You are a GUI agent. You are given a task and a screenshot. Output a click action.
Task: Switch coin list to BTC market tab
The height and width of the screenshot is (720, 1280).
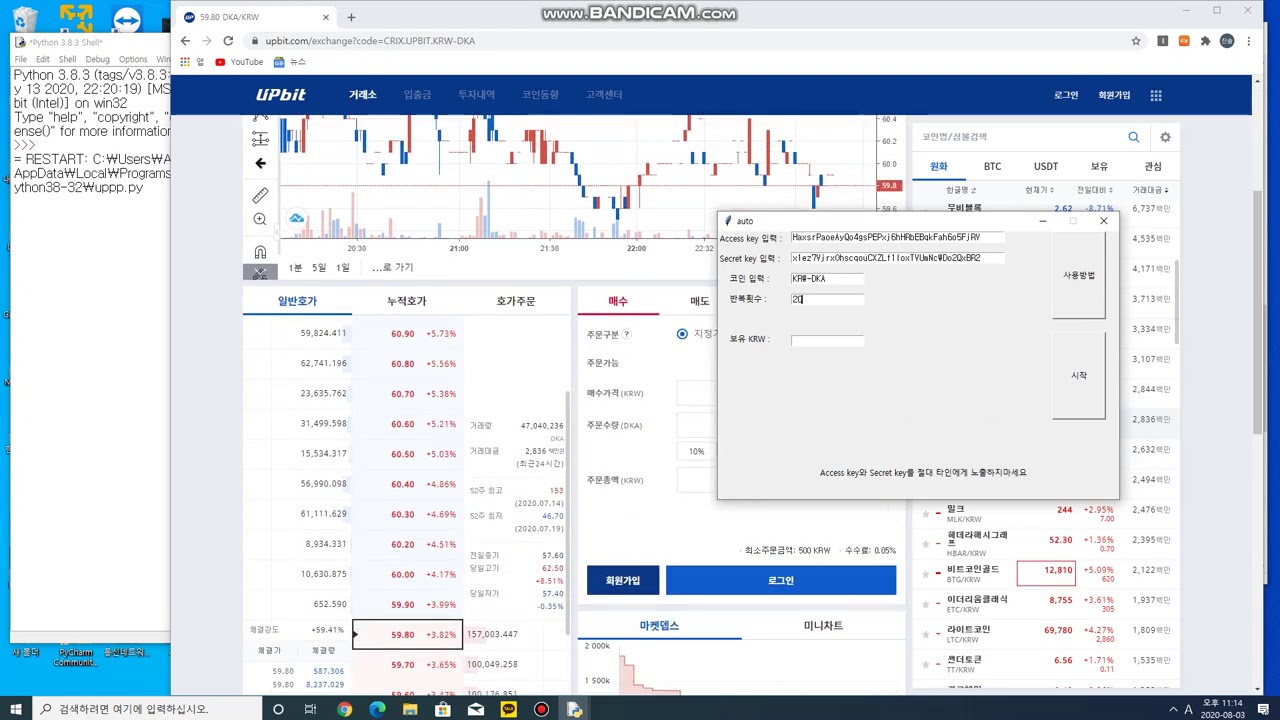[x=992, y=166]
